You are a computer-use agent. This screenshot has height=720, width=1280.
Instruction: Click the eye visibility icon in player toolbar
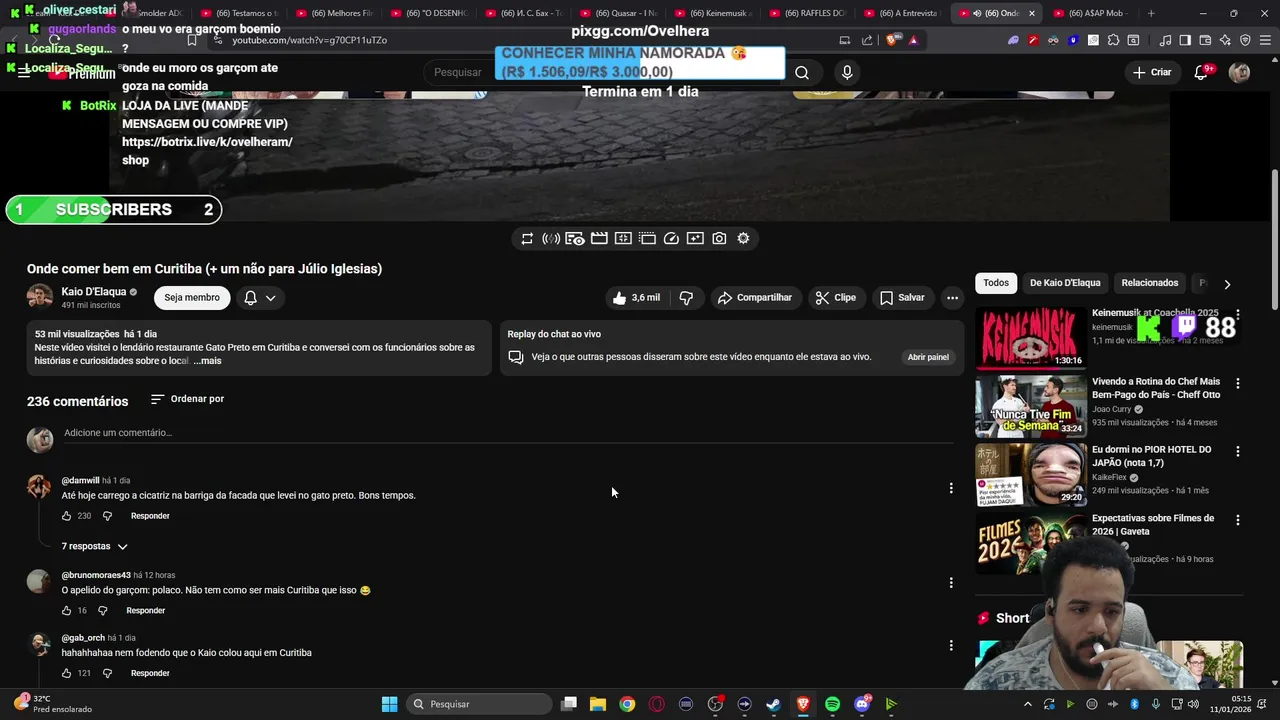[x=575, y=239]
